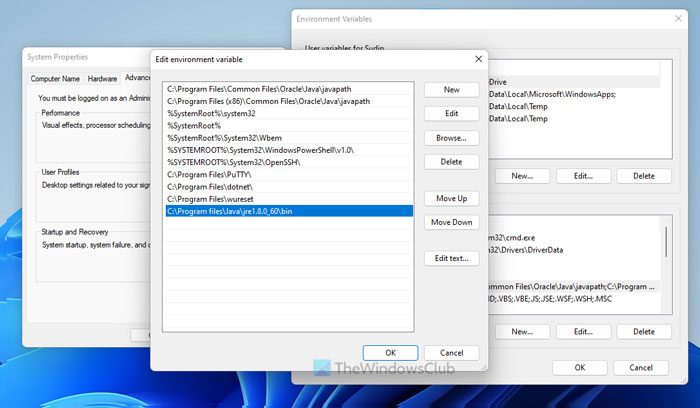
Task: Select the Program Files (x86) Oracle javapath entry
Action: coord(289,101)
